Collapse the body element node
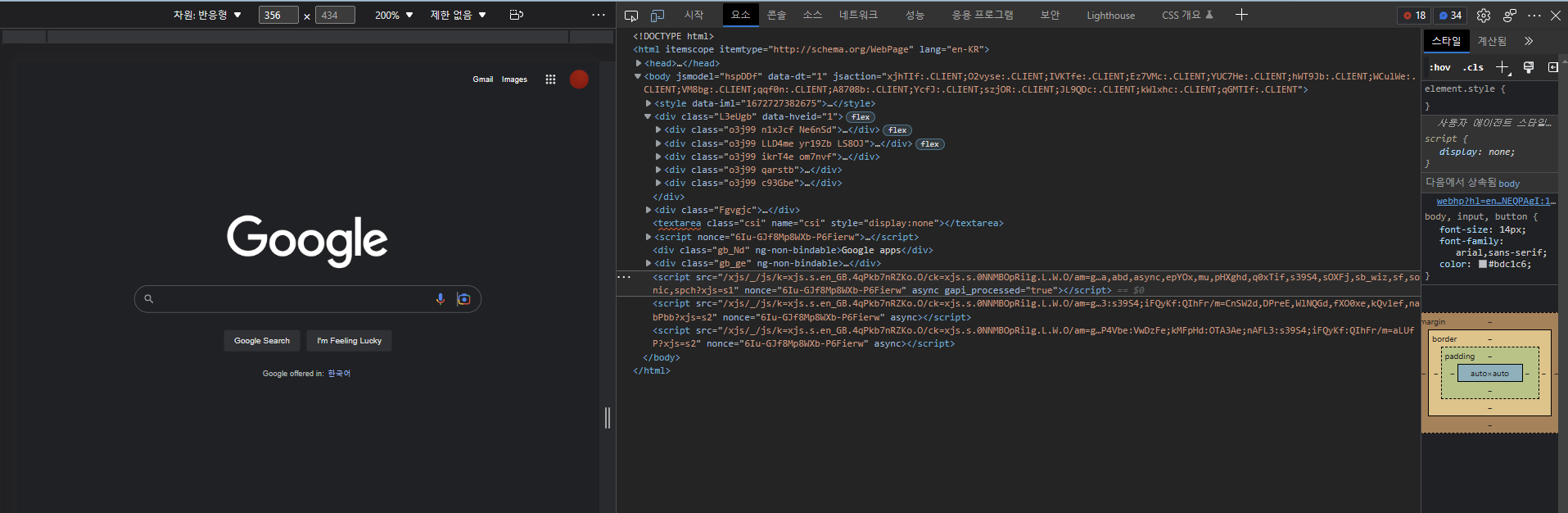The width and height of the screenshot is (1568, 513). [638, 76]
